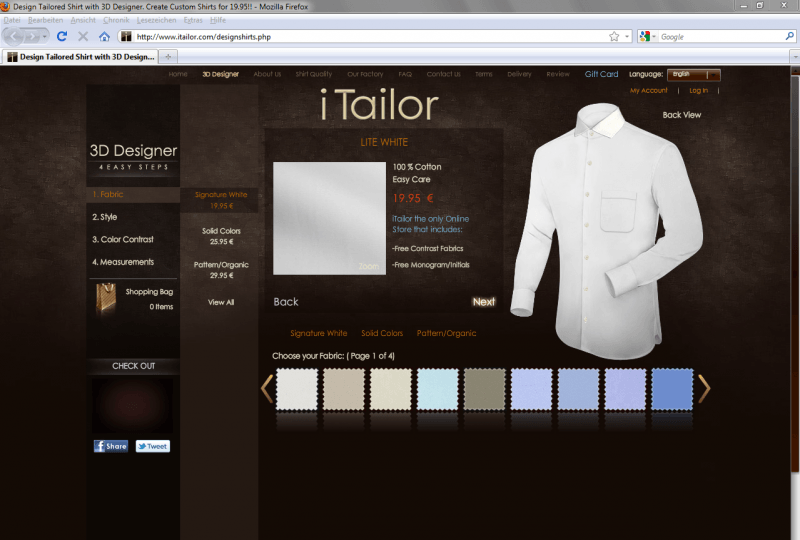Viewport: 800px width, 540px height.
Task: Open the Hilfe menu
Action: [217, 20]
